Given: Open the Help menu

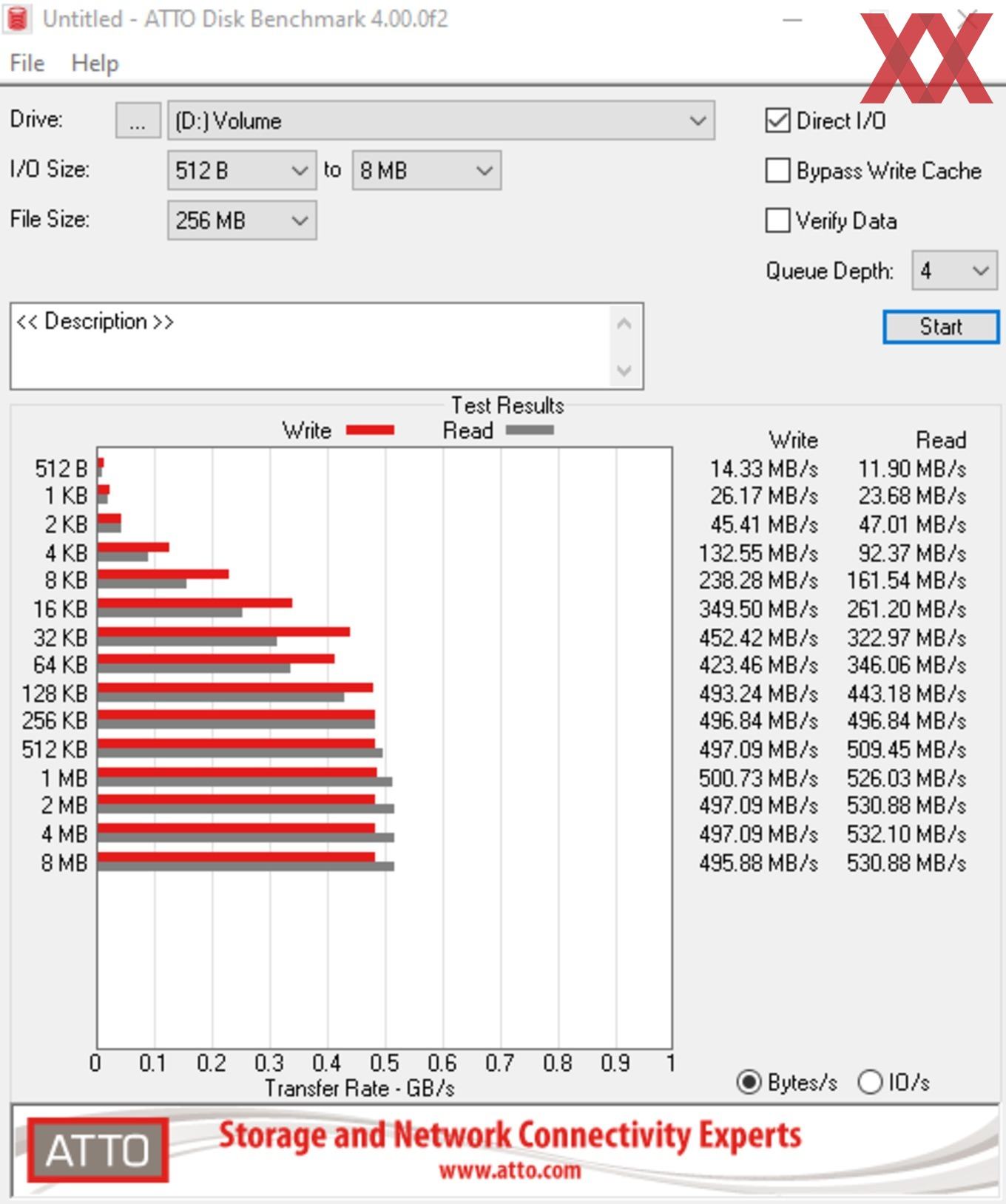Looking at the screenshot, I should (x=95, y=64).
